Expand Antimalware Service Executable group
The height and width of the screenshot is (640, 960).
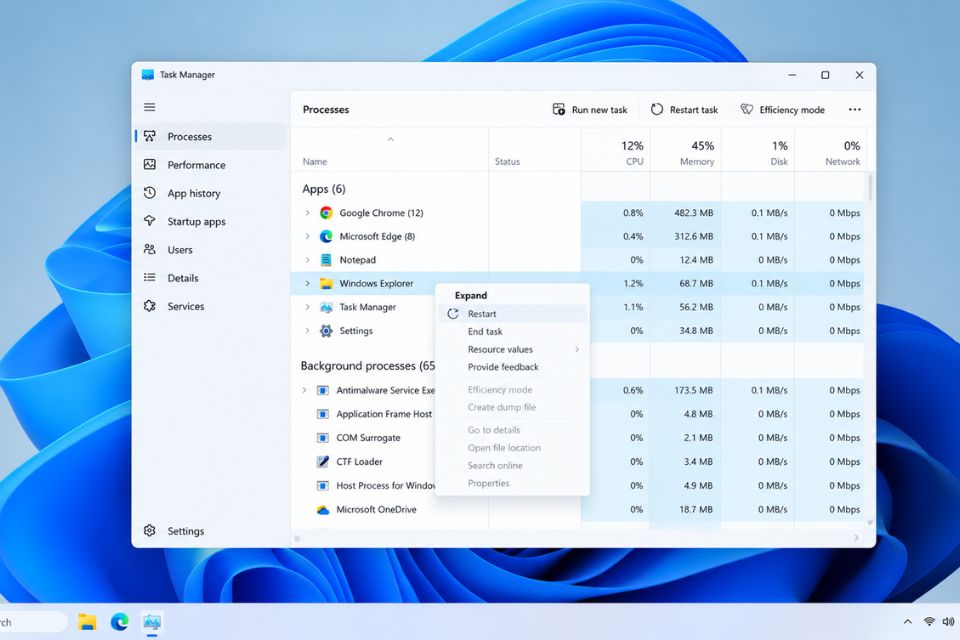pyautogui.click(x=304, y=390)
